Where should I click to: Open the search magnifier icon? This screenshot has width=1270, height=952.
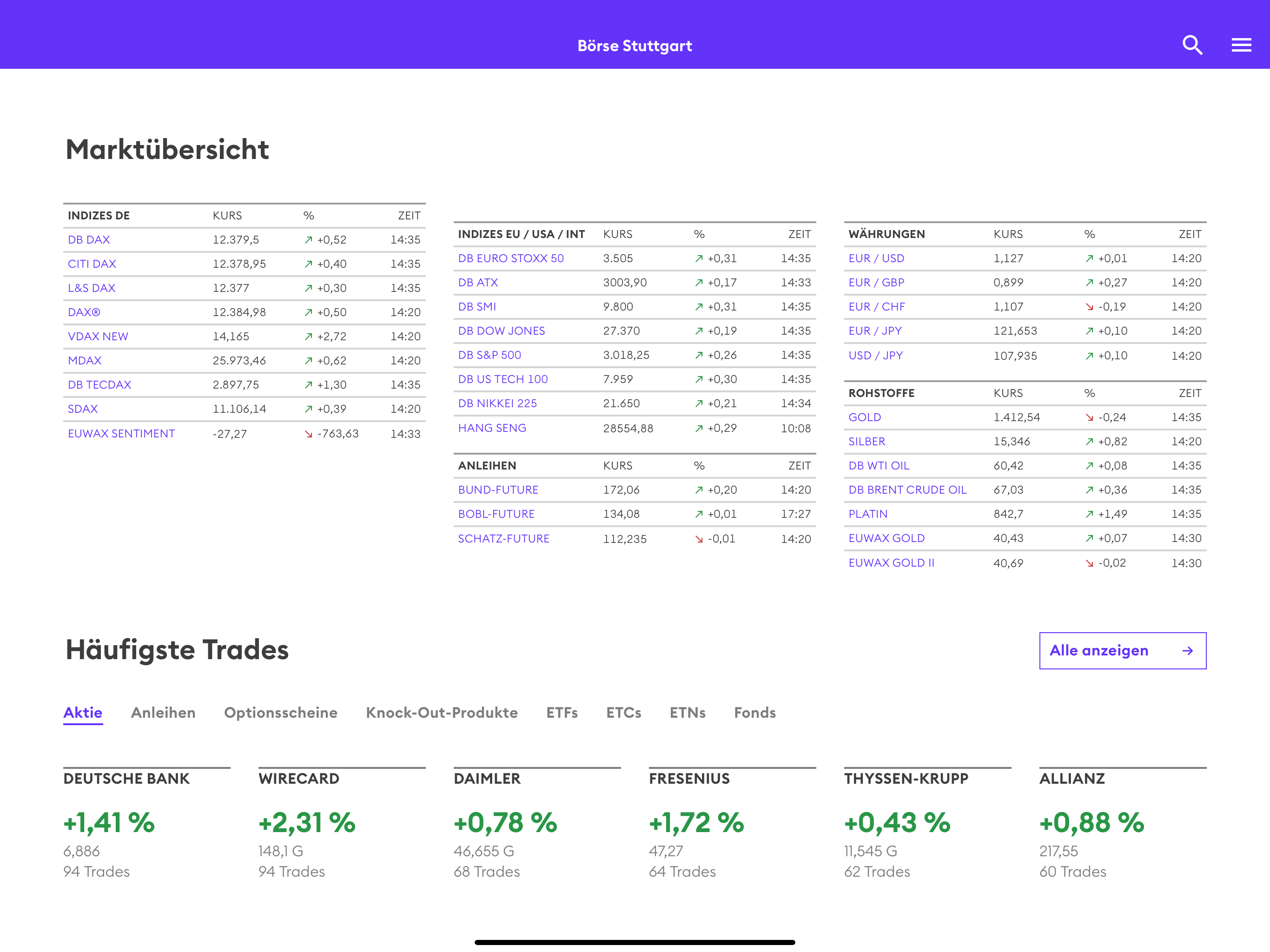tap(1192, 45)
